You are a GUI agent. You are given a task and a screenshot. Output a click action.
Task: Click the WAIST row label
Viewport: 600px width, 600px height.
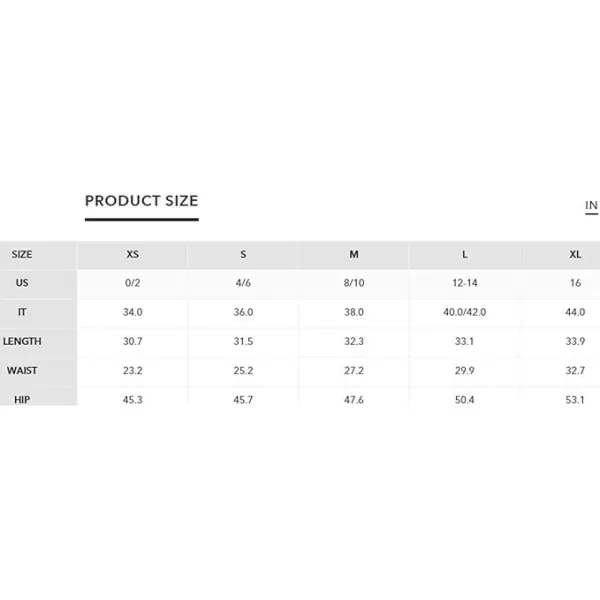coord(22,370)
